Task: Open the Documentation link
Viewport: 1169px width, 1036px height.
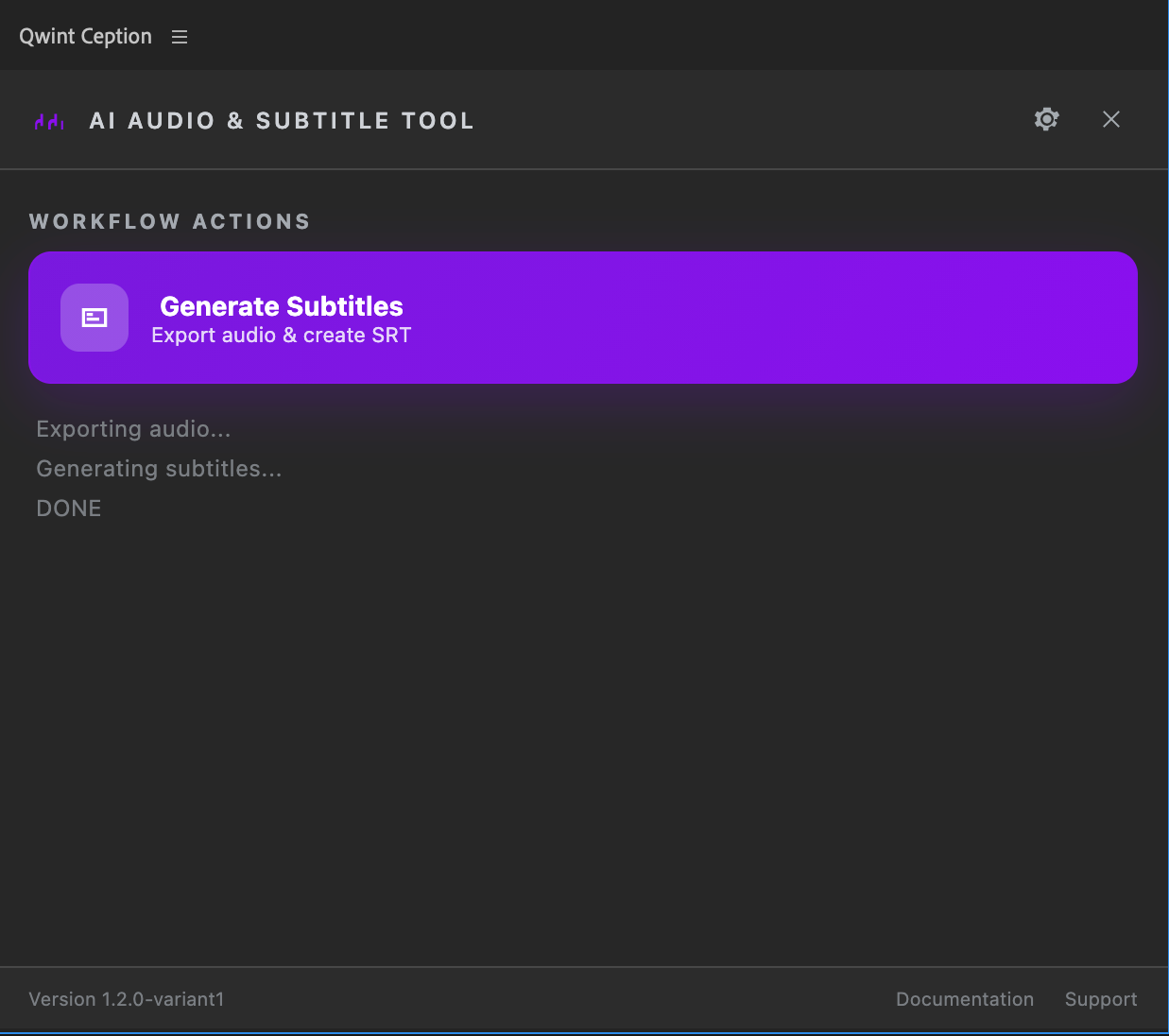Action: pyautogui.click(x=964, y=999)
